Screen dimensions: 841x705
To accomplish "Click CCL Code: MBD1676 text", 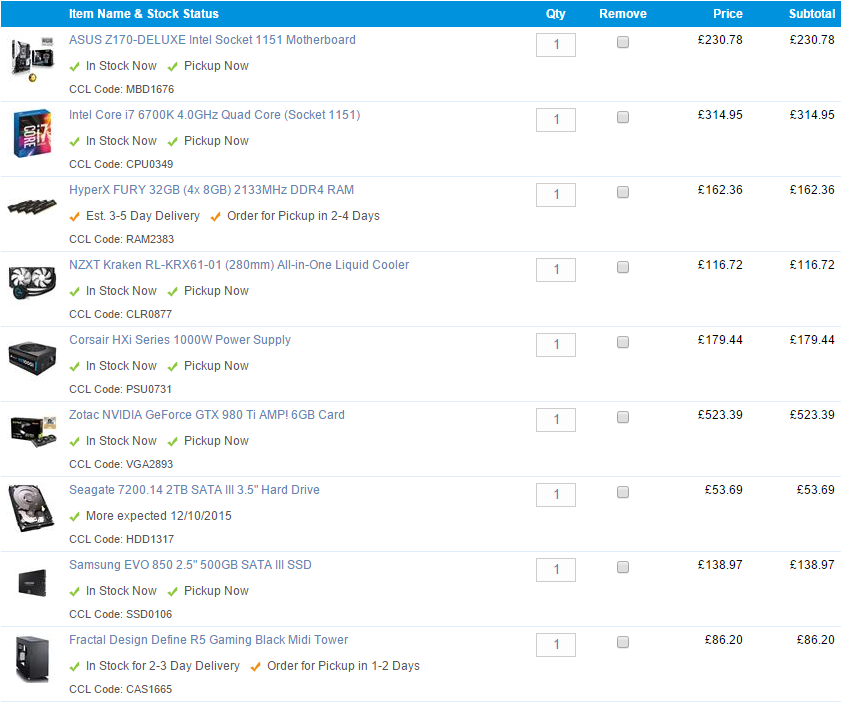I will 122,89.
